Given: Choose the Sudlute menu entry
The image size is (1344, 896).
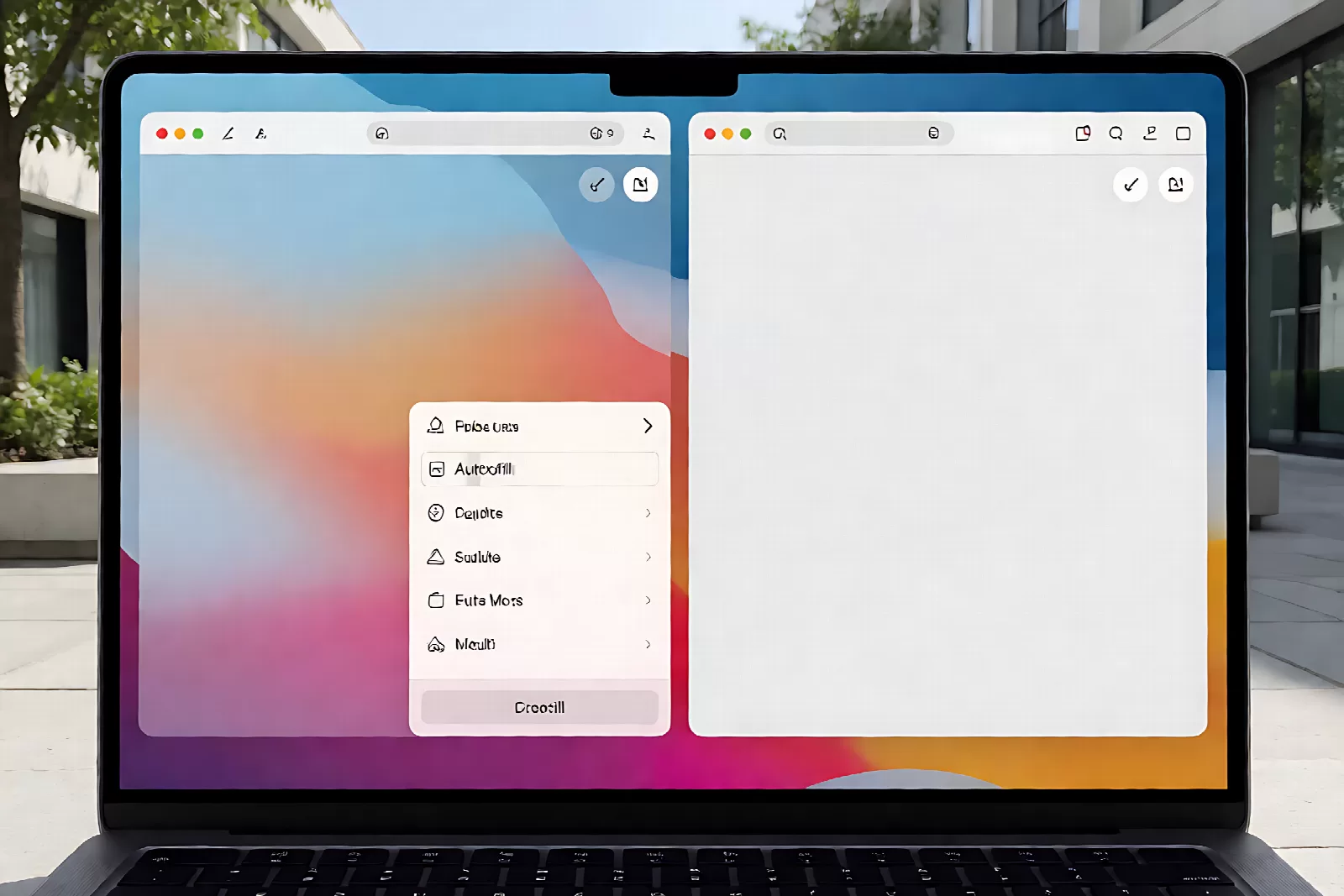Looking at the screenshot, I should point(539,557).
